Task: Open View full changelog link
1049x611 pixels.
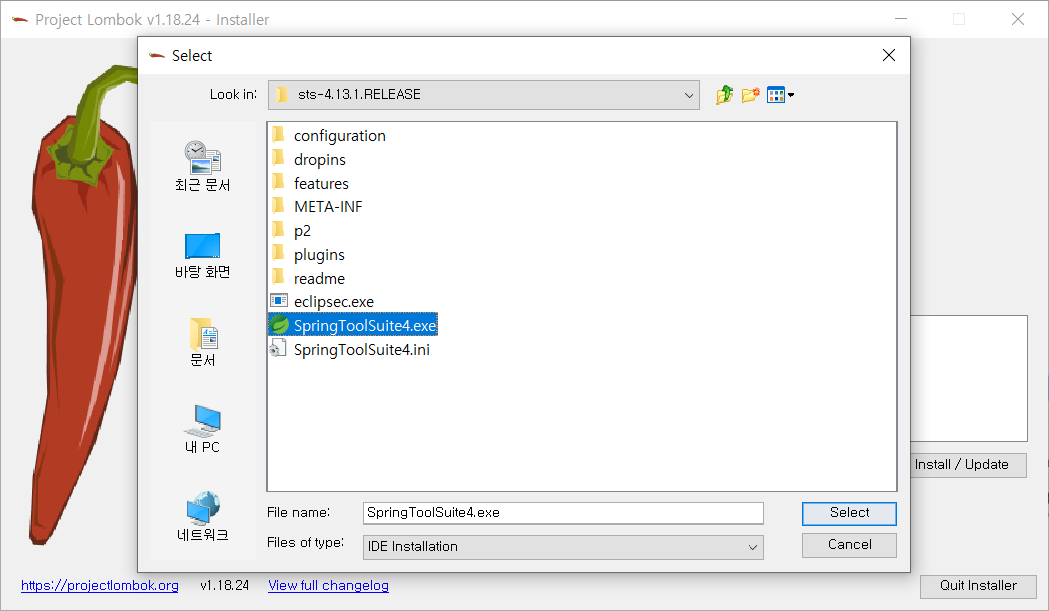Action: point(328,586)
